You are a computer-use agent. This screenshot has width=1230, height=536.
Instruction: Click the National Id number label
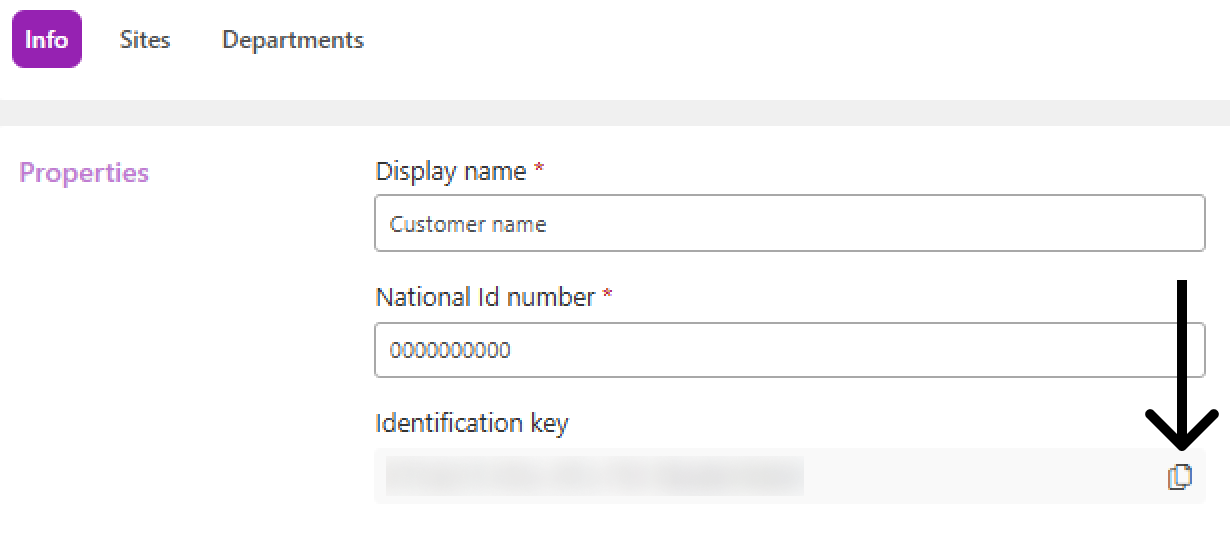(x=485, y=297)
